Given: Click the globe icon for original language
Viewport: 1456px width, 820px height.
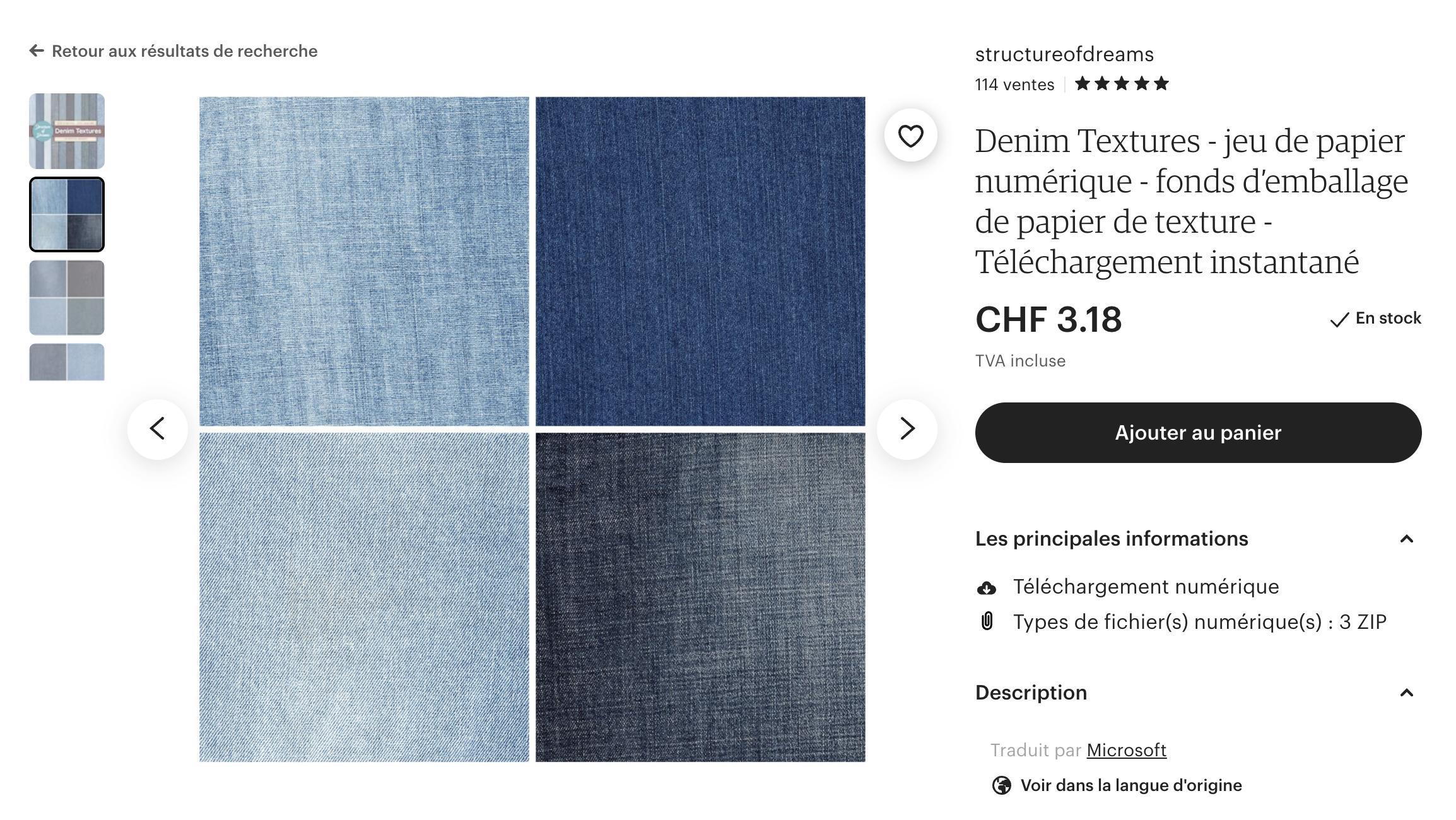Looking at the screenshot, I should click(1001, 785).
